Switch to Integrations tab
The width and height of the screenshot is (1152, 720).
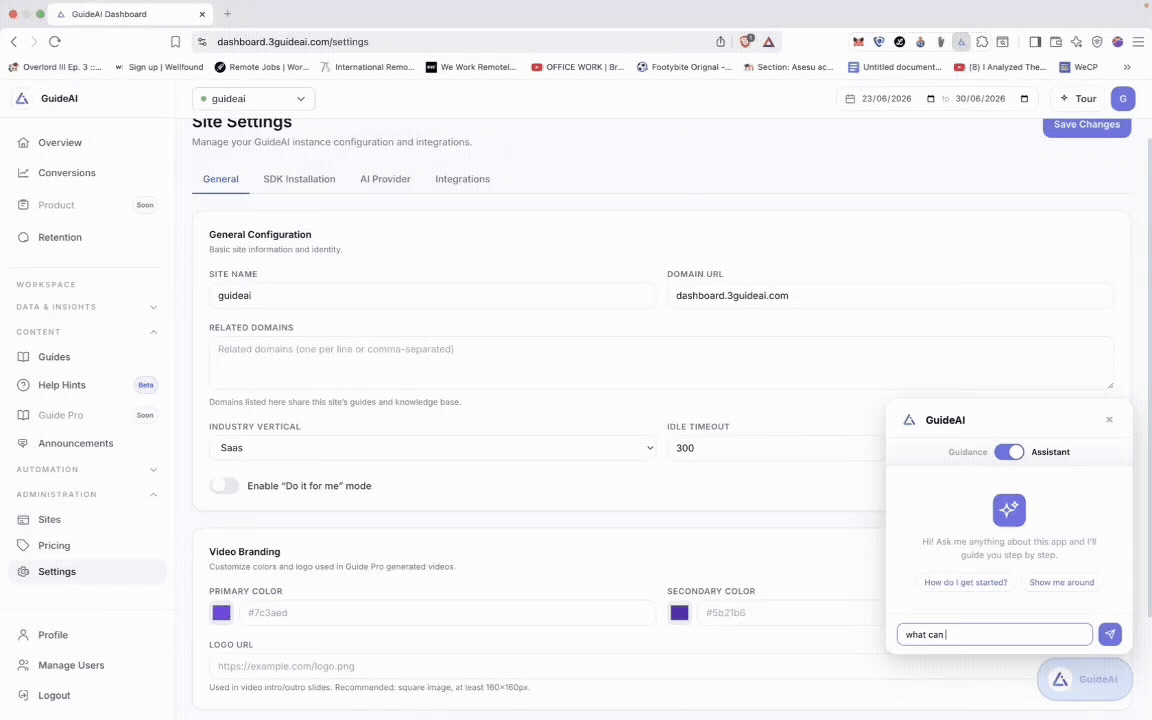pos(462,179)
